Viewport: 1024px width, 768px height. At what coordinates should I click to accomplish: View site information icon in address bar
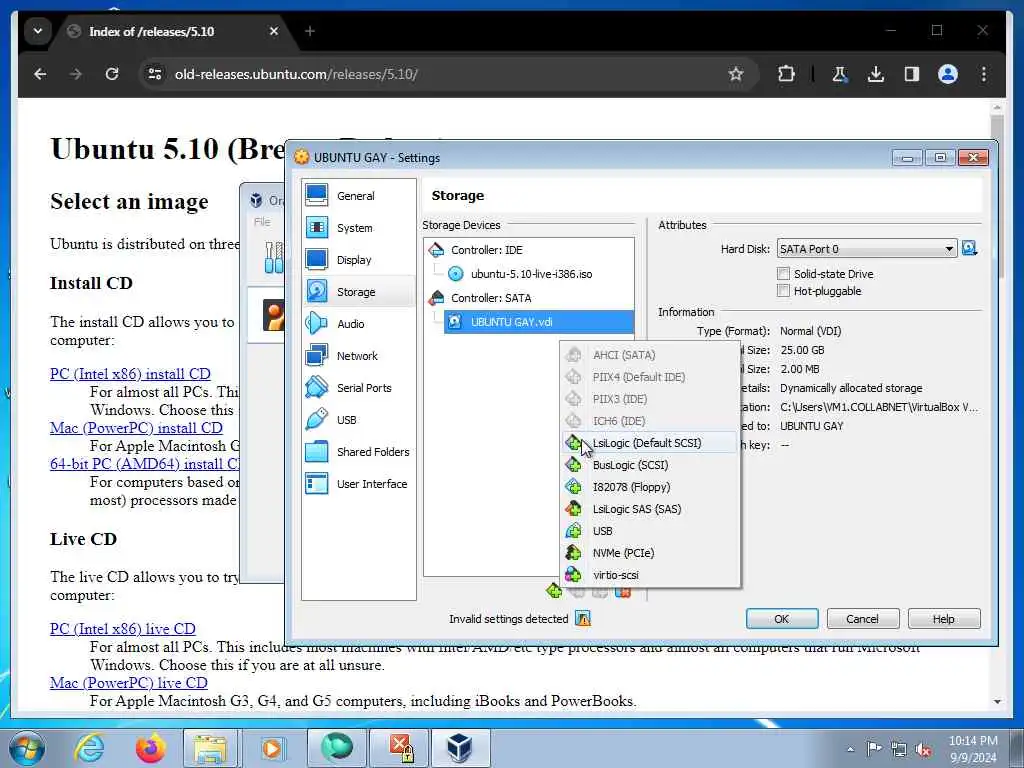(x=155, y=74)
